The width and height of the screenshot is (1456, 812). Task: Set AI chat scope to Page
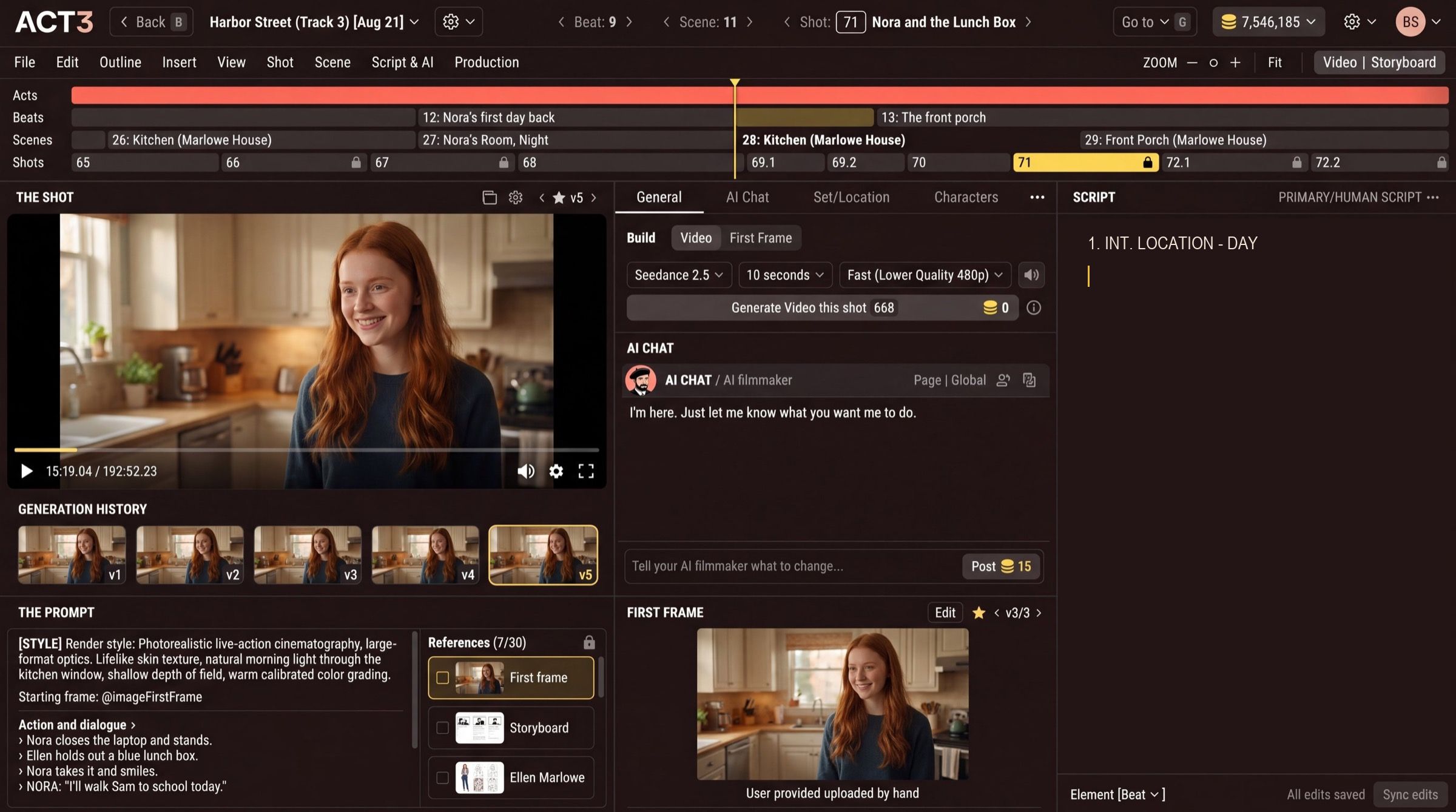point(927,380)
